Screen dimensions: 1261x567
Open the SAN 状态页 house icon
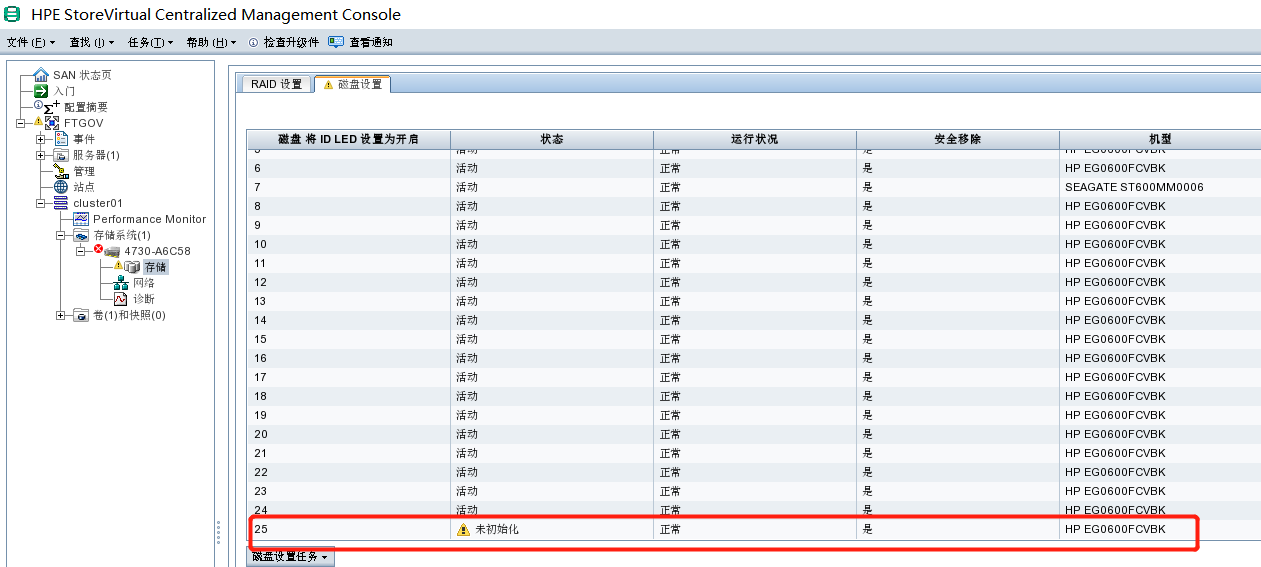41,75
